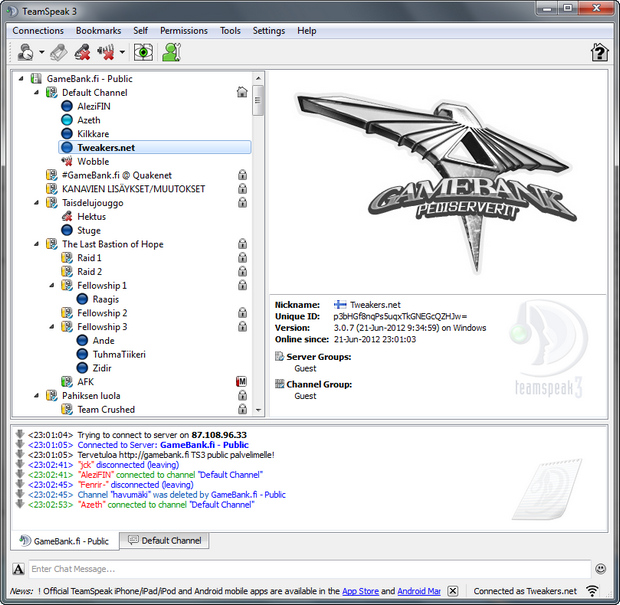This screenshot has width=620, height=605.
Task: Open the Connect to server toolbar icon
Action: point(26,52)
